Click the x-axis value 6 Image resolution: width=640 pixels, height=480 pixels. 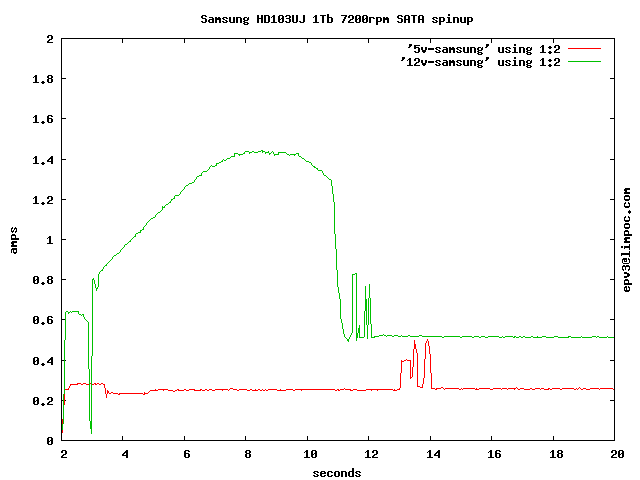click(x=187, y=454)
